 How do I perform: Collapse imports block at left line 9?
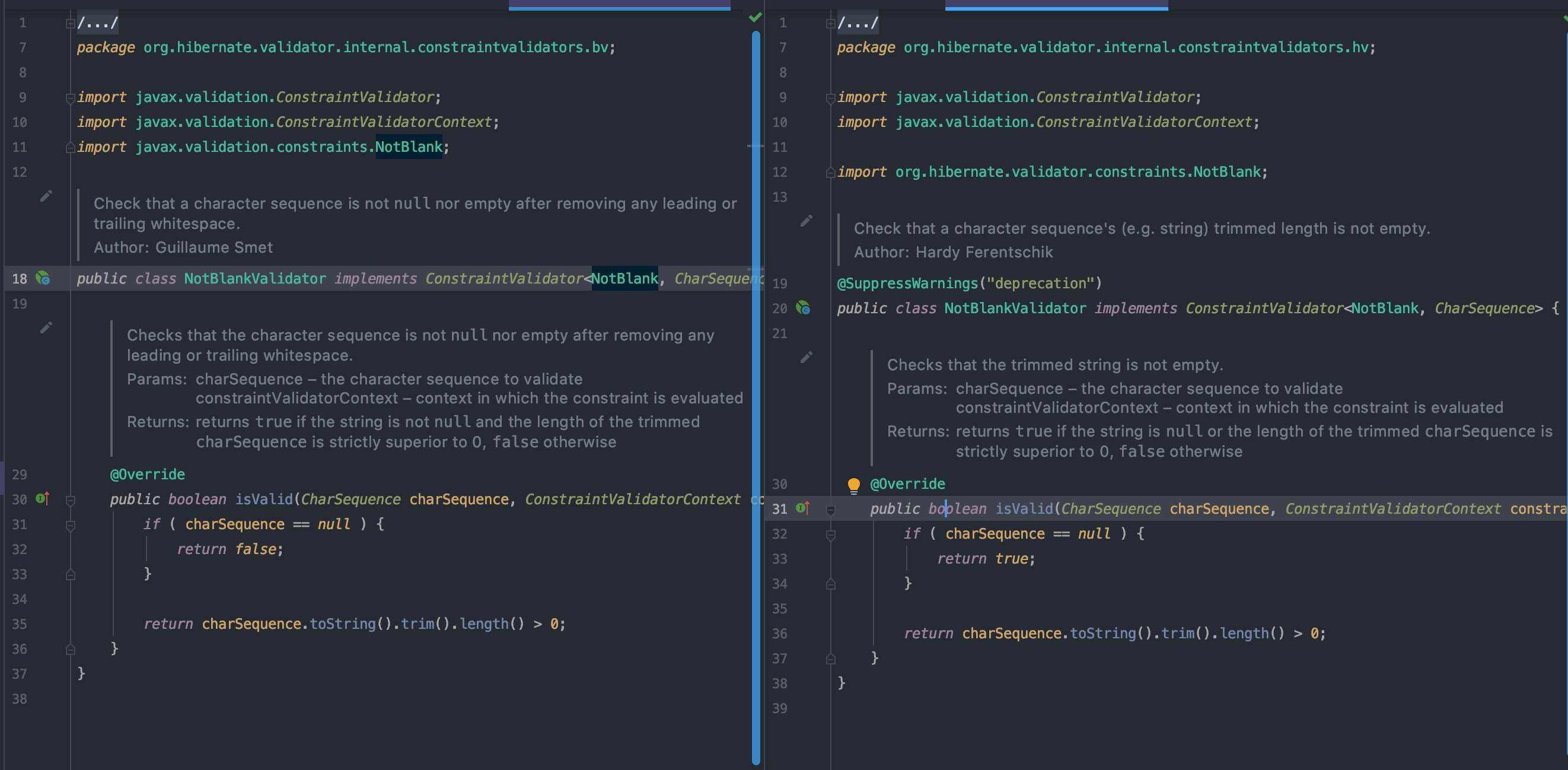70,97
